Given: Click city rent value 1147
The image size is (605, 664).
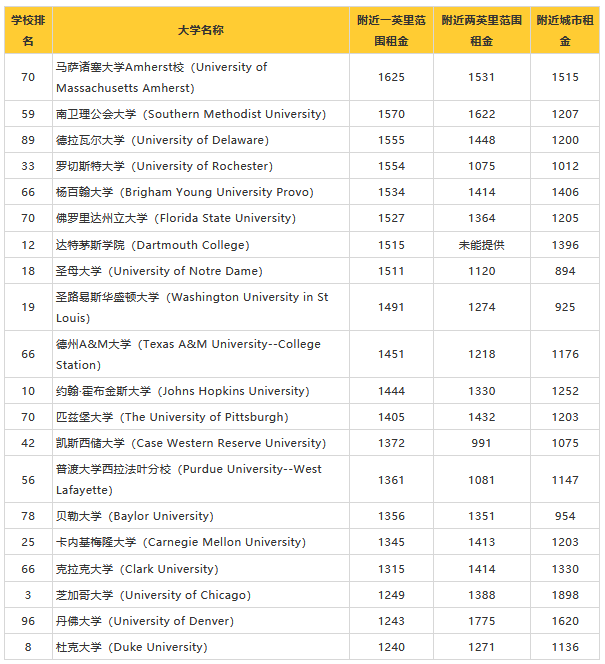Looking at the screenshot, I should coord(565,480).
